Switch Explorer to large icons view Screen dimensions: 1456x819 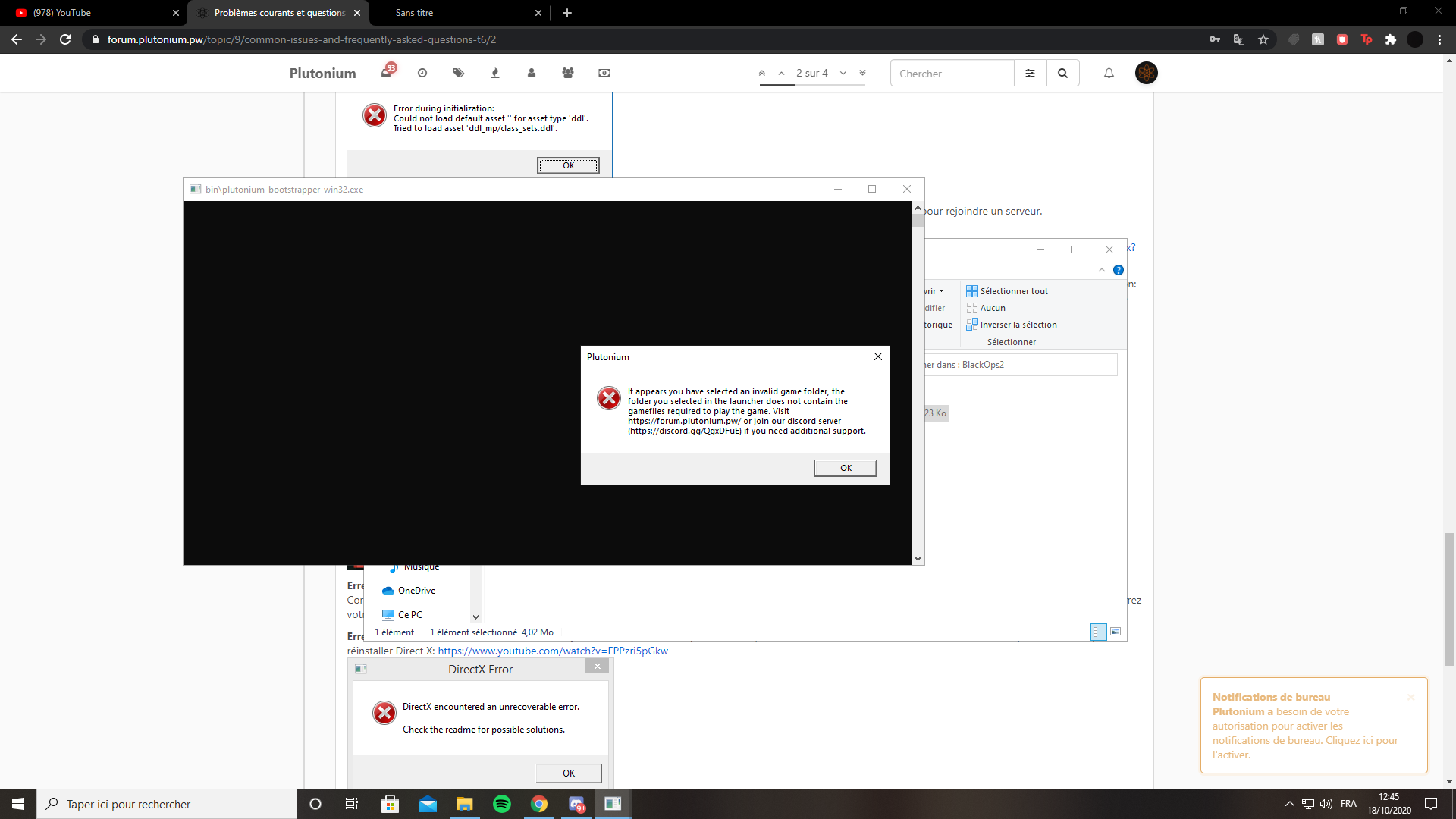coord(1116,632)
